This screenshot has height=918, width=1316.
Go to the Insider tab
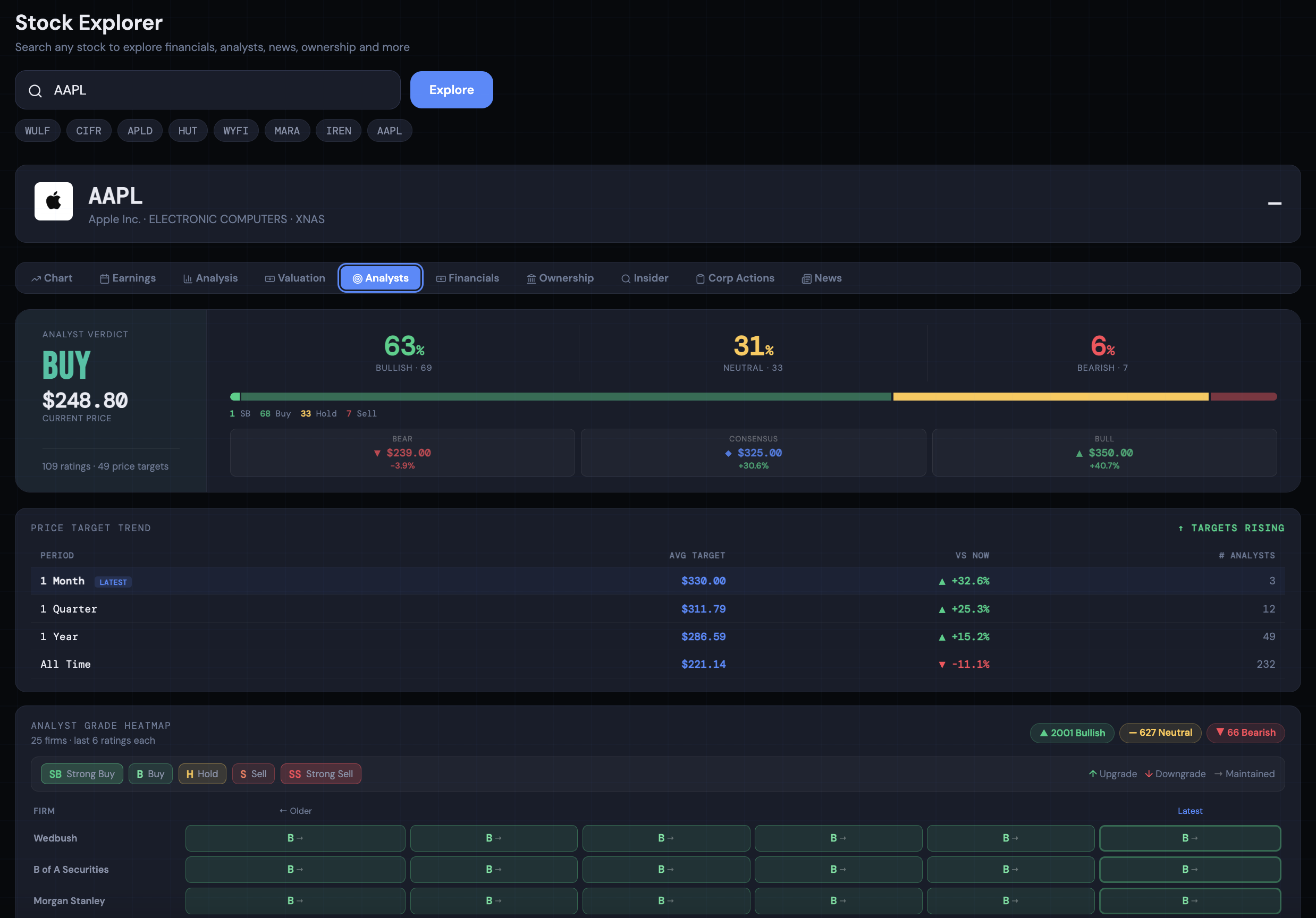(x=645, y=278)
